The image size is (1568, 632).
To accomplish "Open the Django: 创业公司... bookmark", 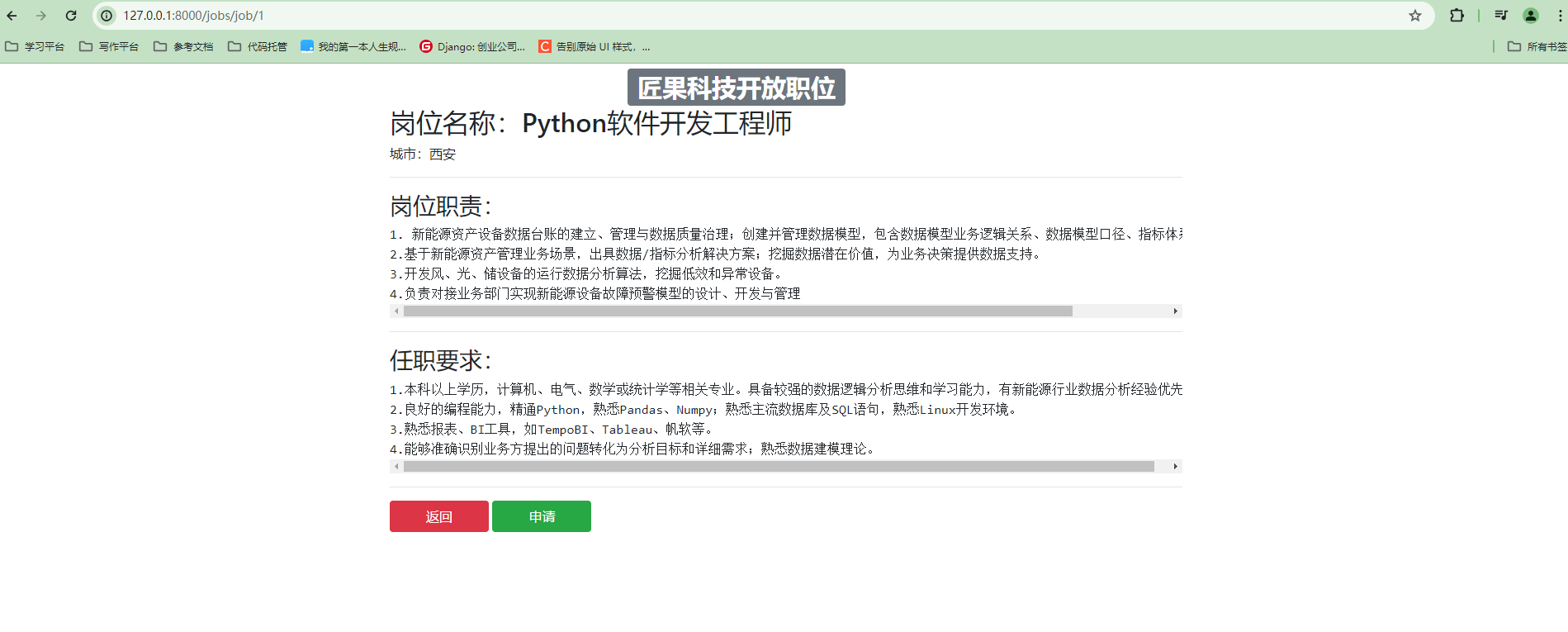I will pyautogui.click(x=472, y=47).
